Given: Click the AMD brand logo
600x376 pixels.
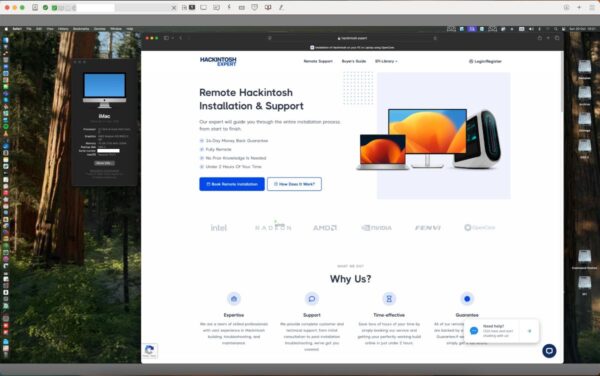Looking at the screenshot, I should click(x=325, y=228).
